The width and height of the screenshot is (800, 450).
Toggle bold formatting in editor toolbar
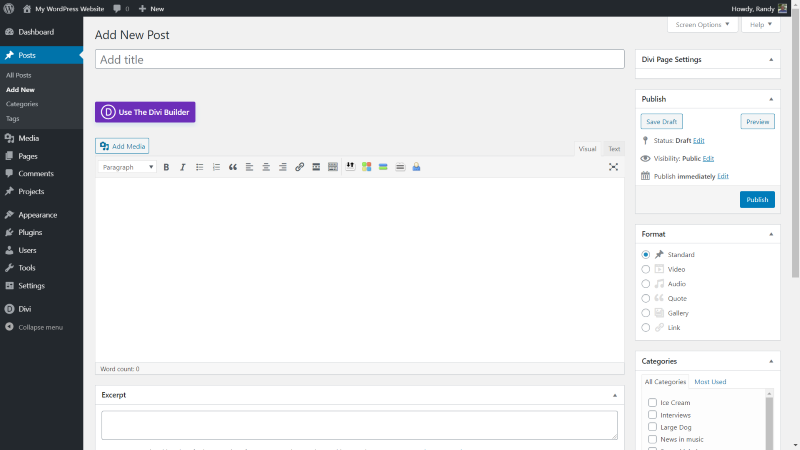pyautogui.click(x=166, y=167)
